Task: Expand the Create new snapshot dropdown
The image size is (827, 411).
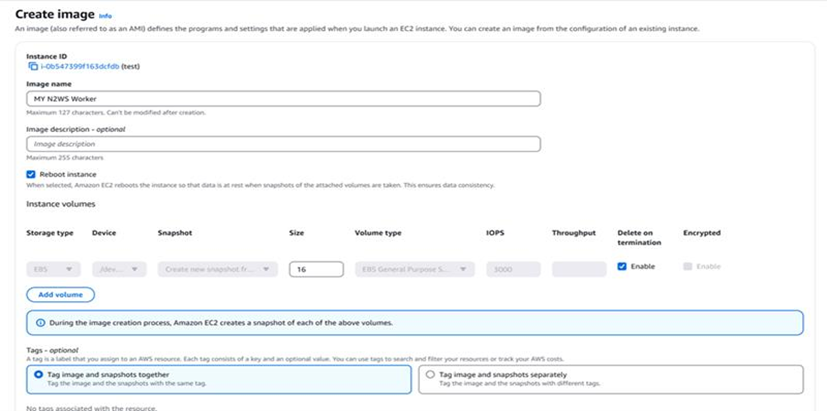Action: (x=218, y=269)
